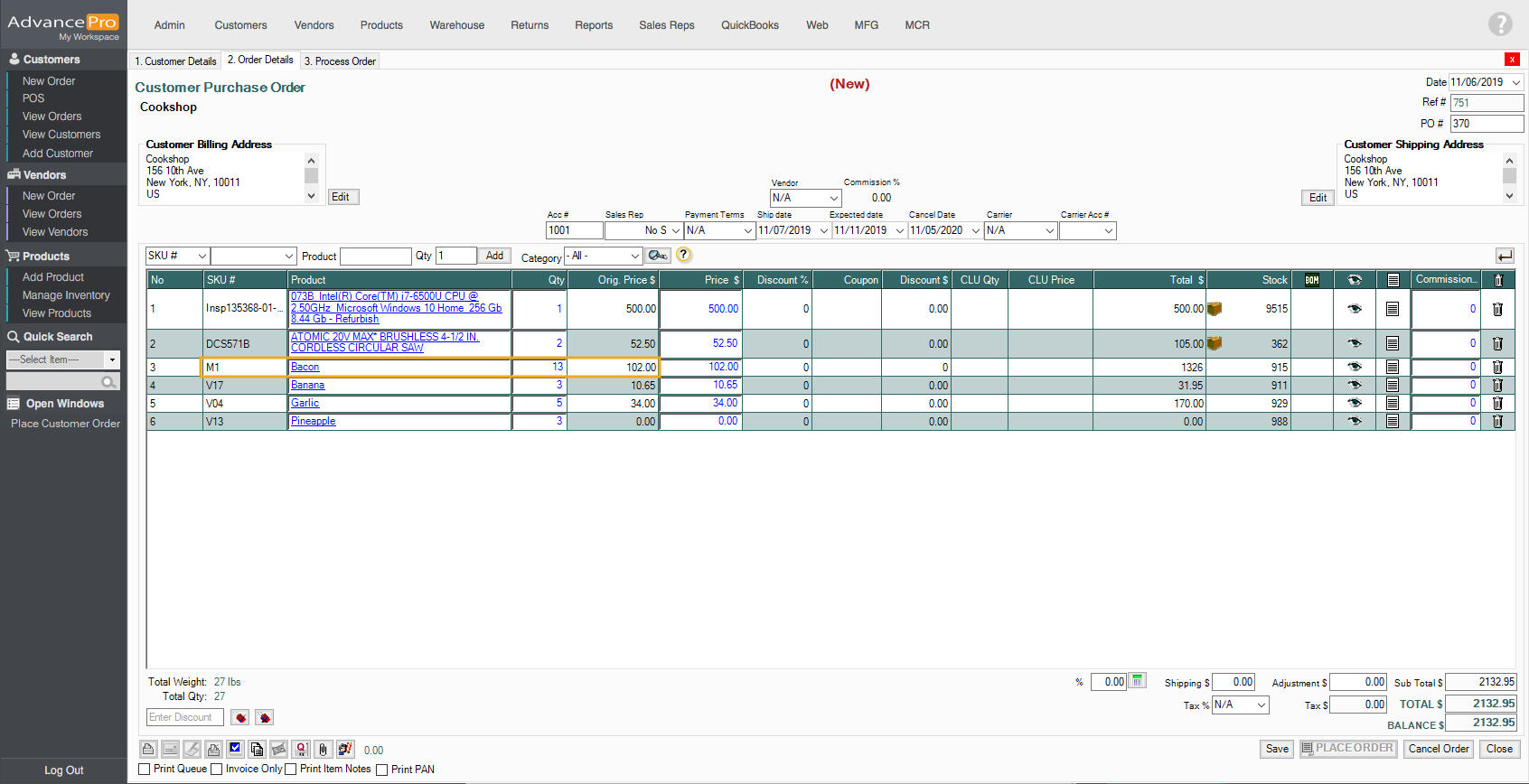Open the Banana product link
This screenshot has height=784, width=1529.
(x=307, y=385)
